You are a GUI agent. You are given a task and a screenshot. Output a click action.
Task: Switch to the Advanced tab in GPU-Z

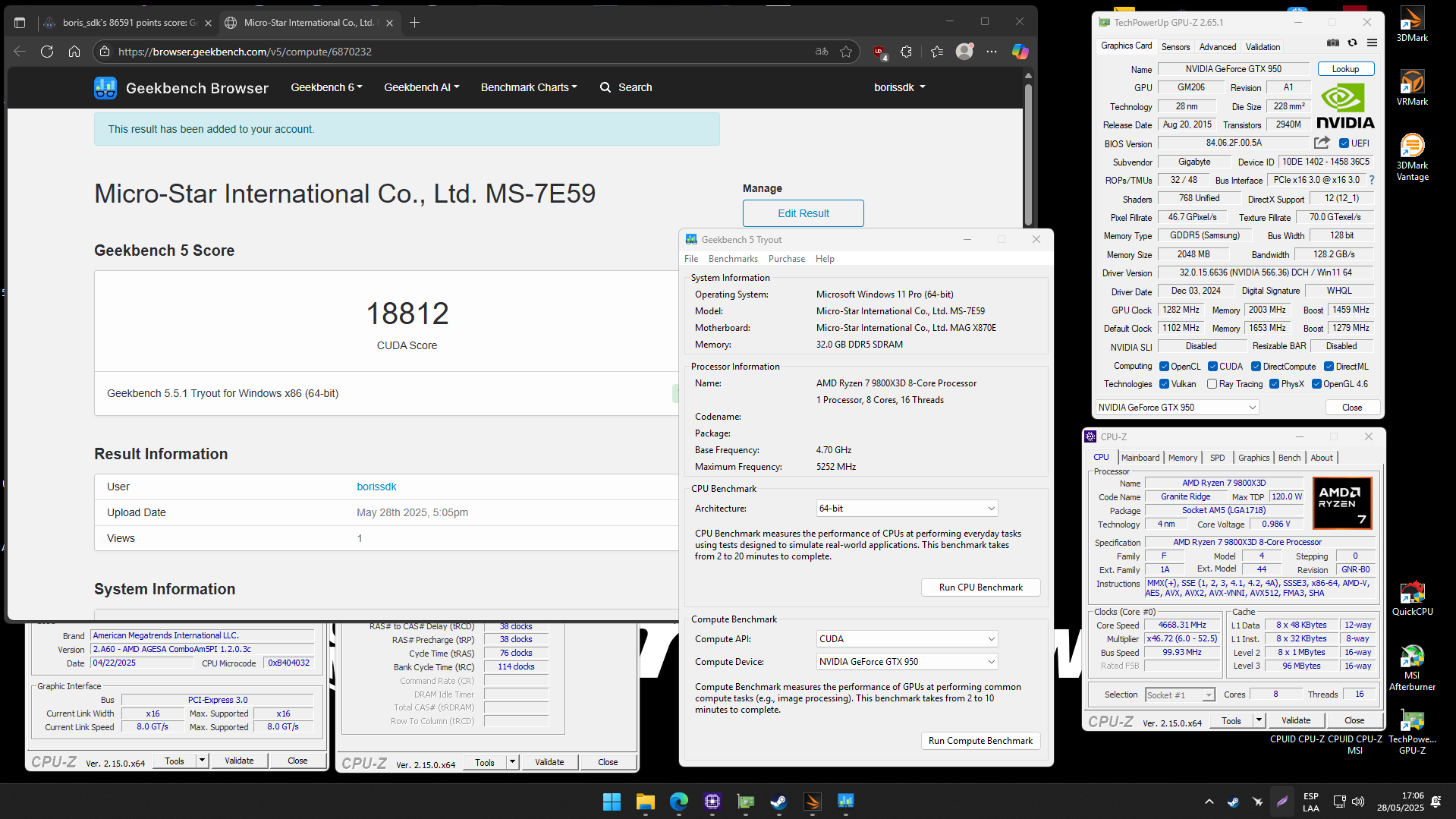[x=1218, y=47]
